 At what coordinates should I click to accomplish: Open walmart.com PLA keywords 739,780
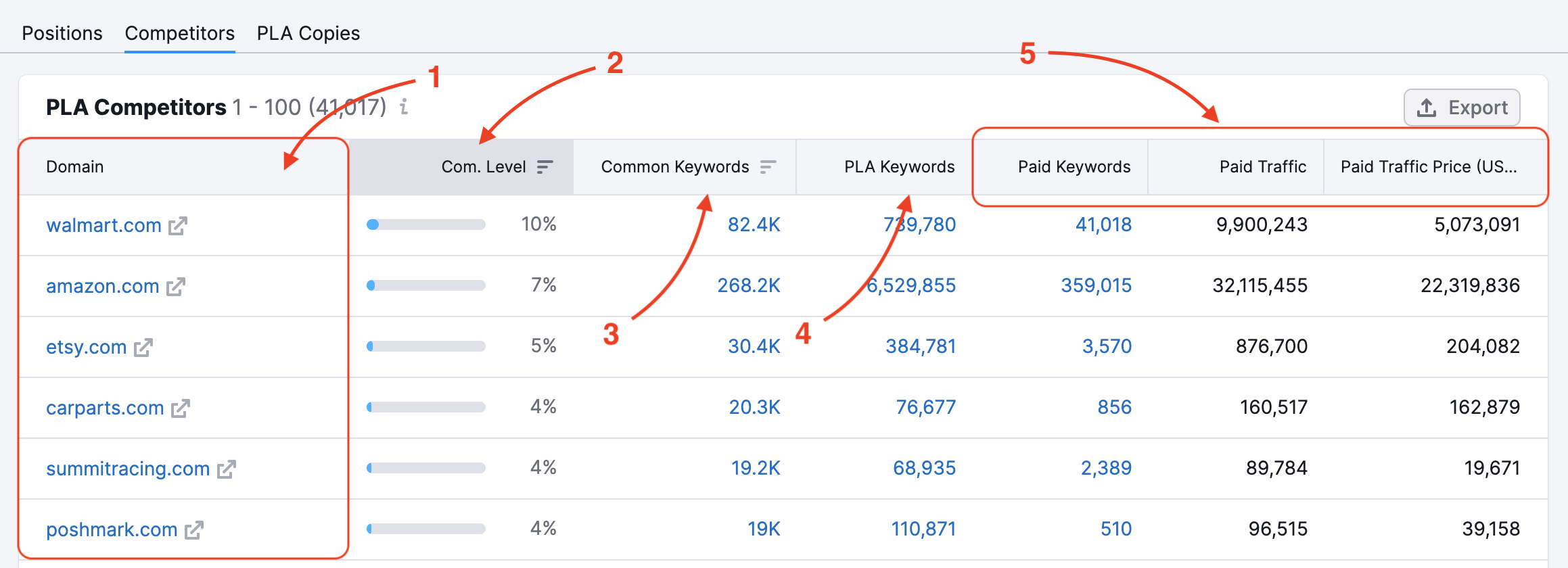point(920,224)
